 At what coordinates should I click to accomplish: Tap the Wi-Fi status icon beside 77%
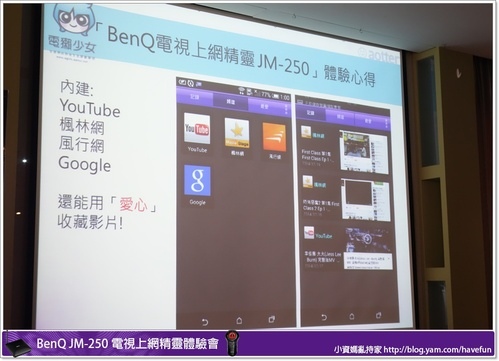point(241,90)
